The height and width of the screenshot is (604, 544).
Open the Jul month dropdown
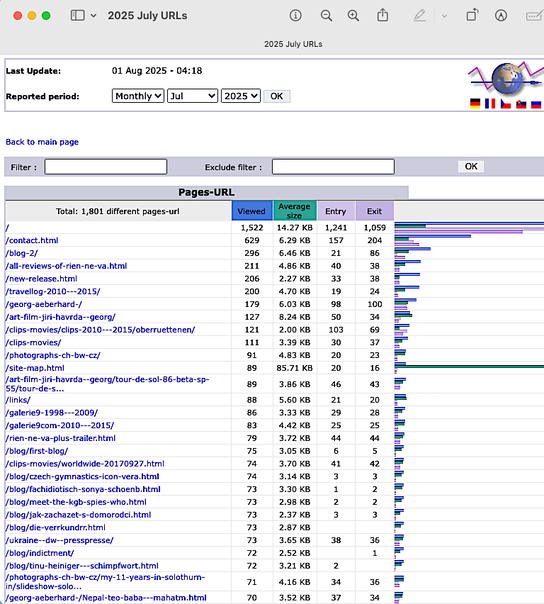coord(192,96)
